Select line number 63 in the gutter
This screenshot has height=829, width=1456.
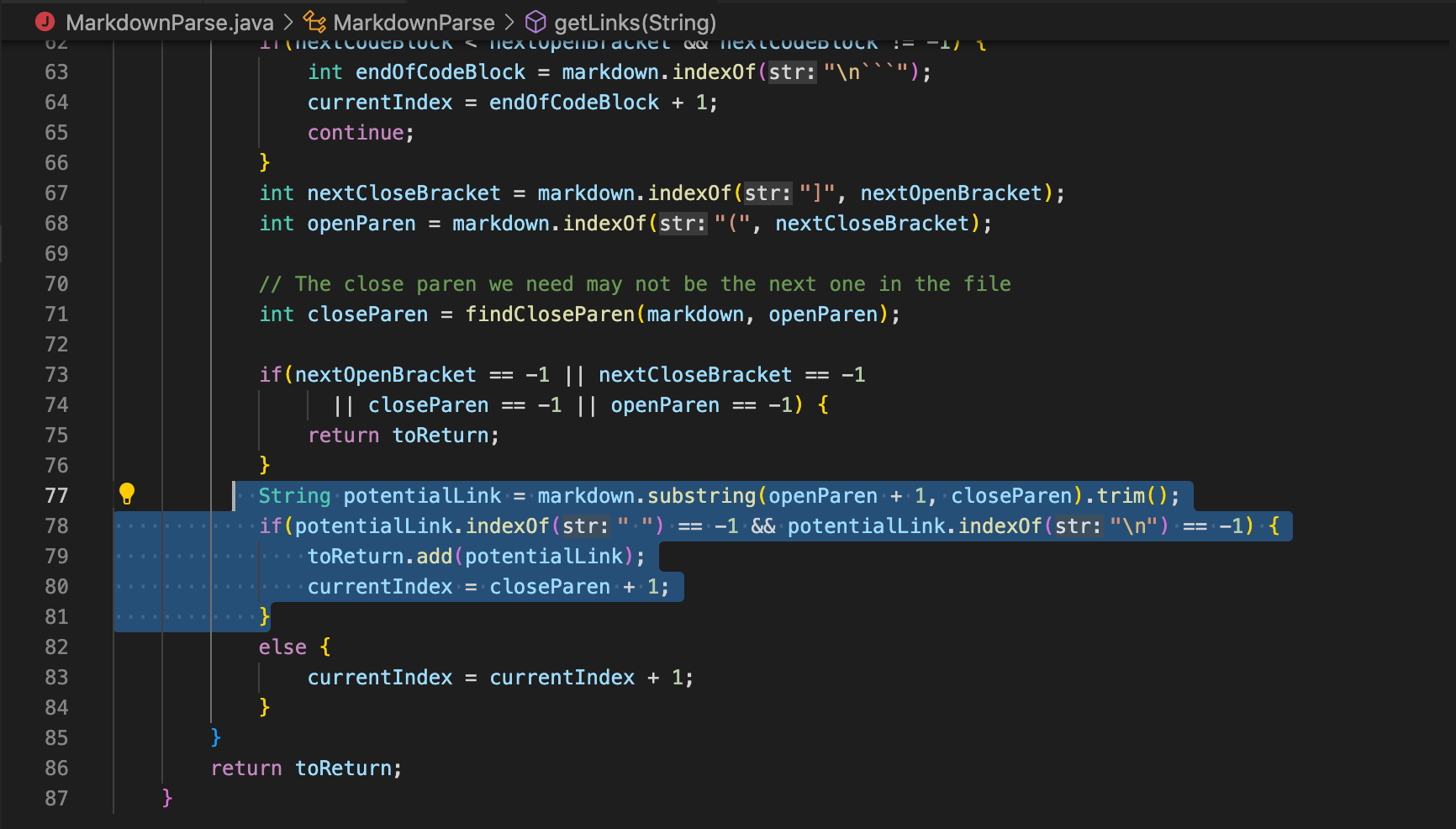pos(56,72)
